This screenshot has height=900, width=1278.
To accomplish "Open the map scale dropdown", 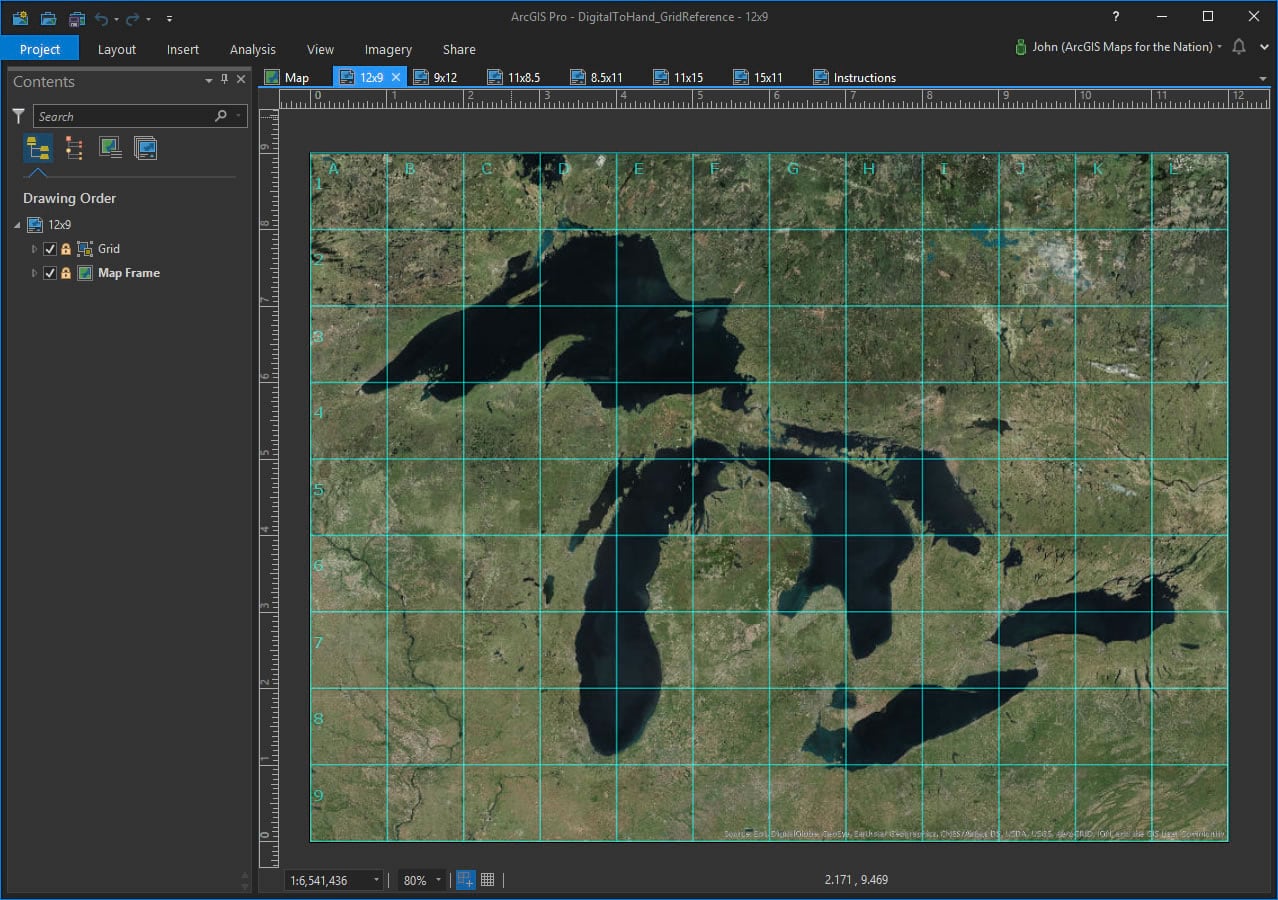I will (x=376, y=880).
